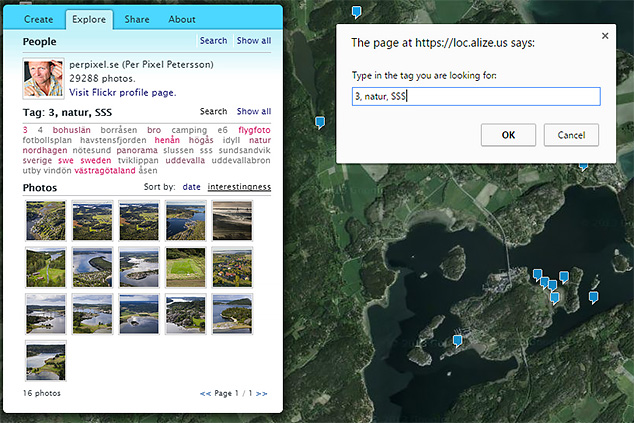This screenshot has height=423, width=634.
Task: Click the blue map marker beside the dialog's left edge
Action: coord(320,122)
